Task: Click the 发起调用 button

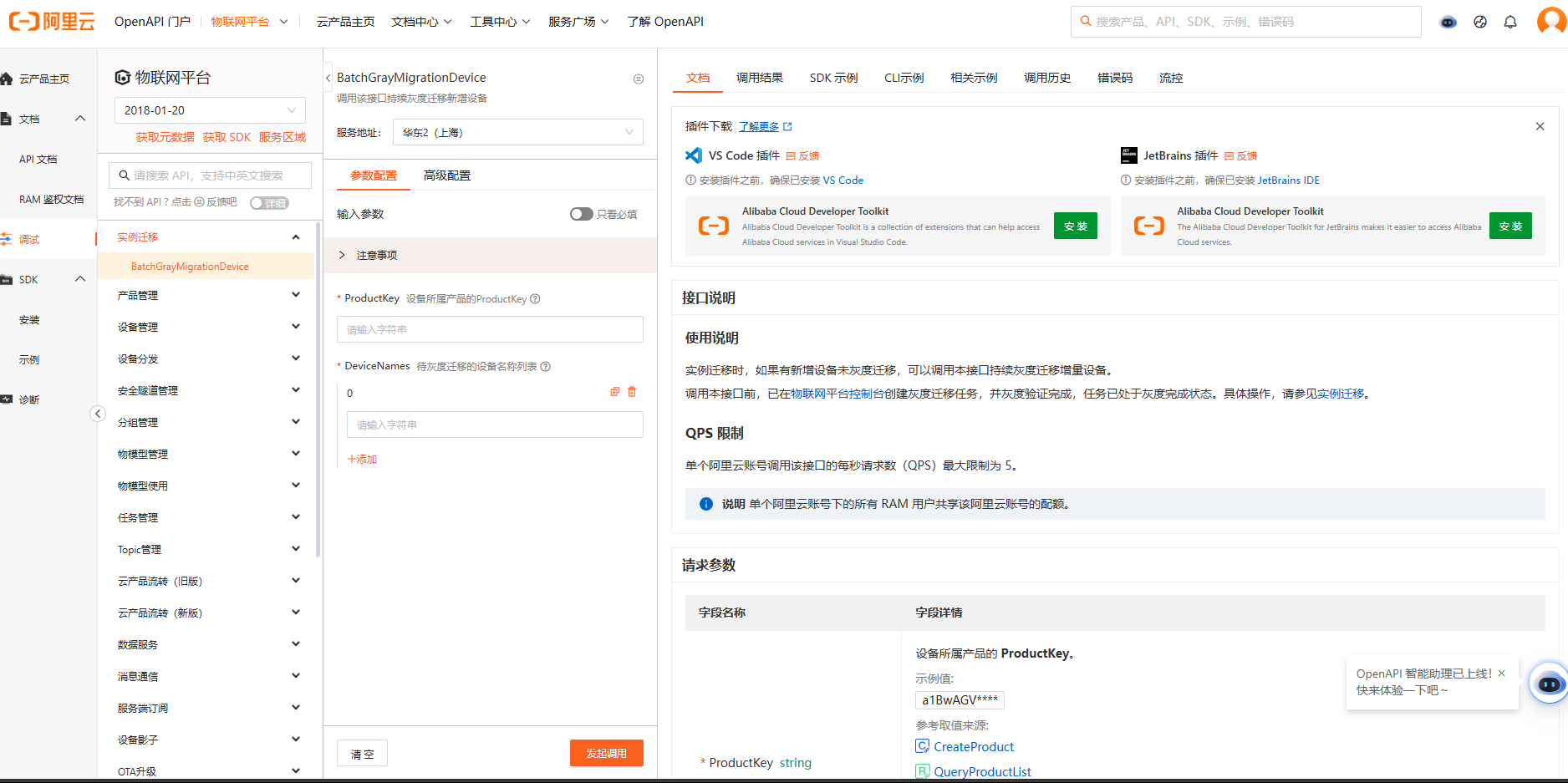Action: point(606,753)
